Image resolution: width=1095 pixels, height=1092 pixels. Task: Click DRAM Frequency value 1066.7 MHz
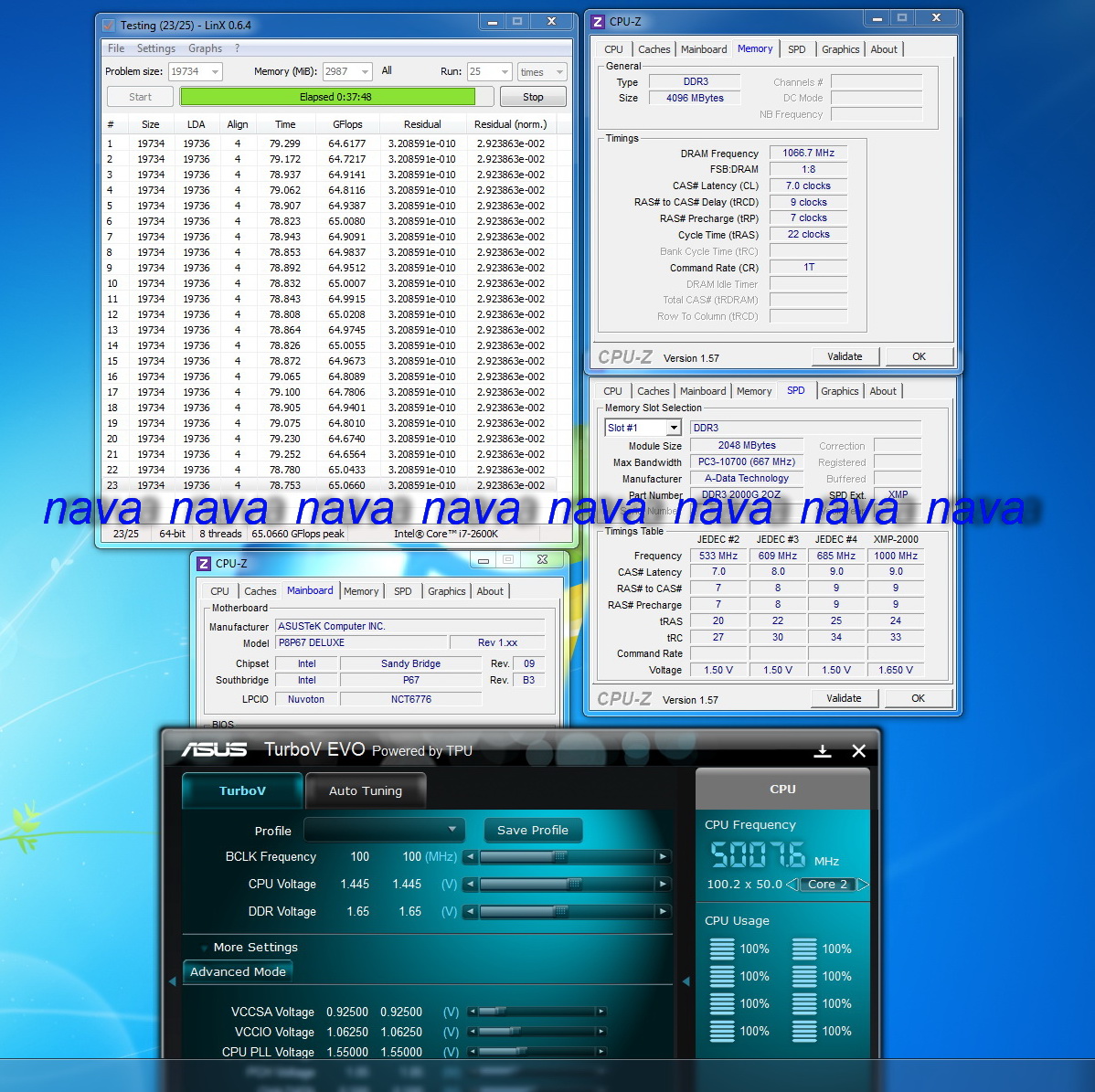[x=808, y=153]
